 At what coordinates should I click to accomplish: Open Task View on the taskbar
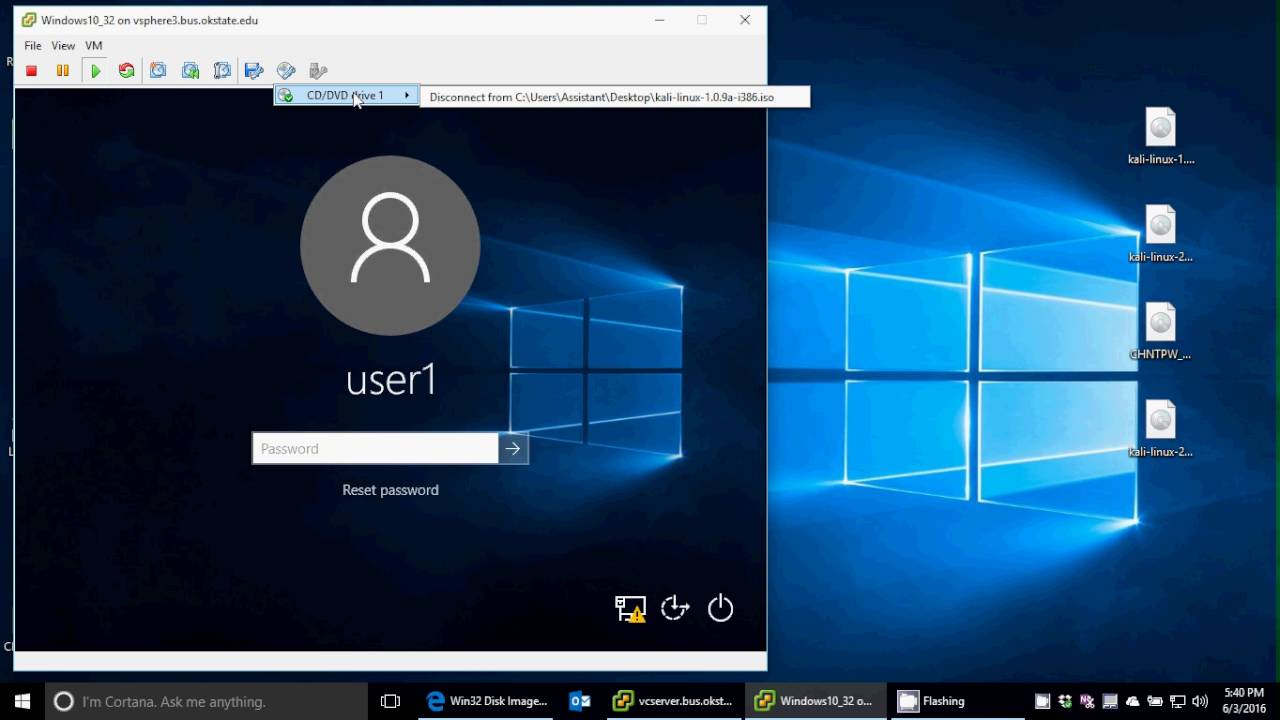click(x=390, y=701)
